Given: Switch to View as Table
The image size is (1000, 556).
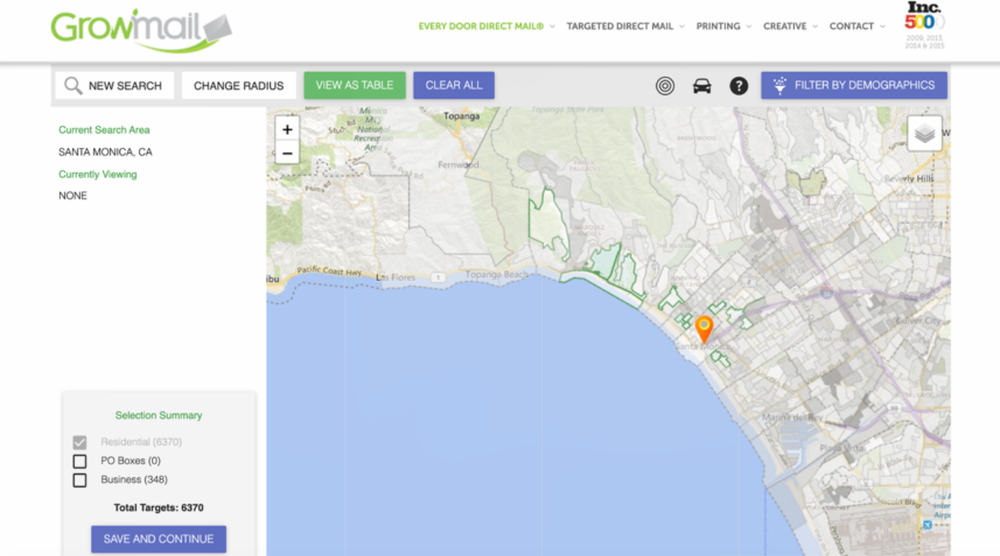Looking at the screenshot, I should pyautogui.click(x=355, y=85).
